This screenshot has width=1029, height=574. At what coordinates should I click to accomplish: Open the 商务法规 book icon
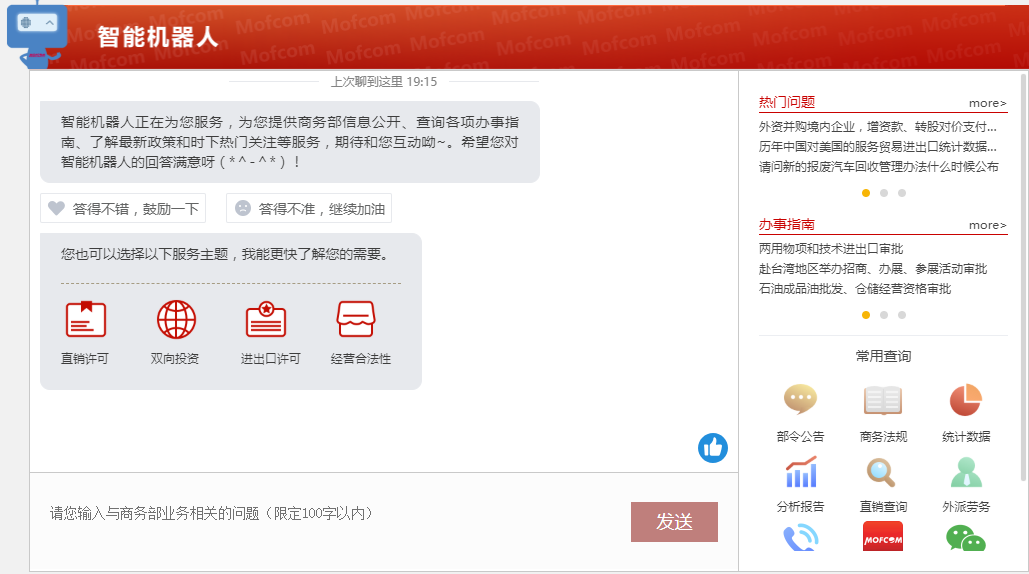click(x=883, y=400)
